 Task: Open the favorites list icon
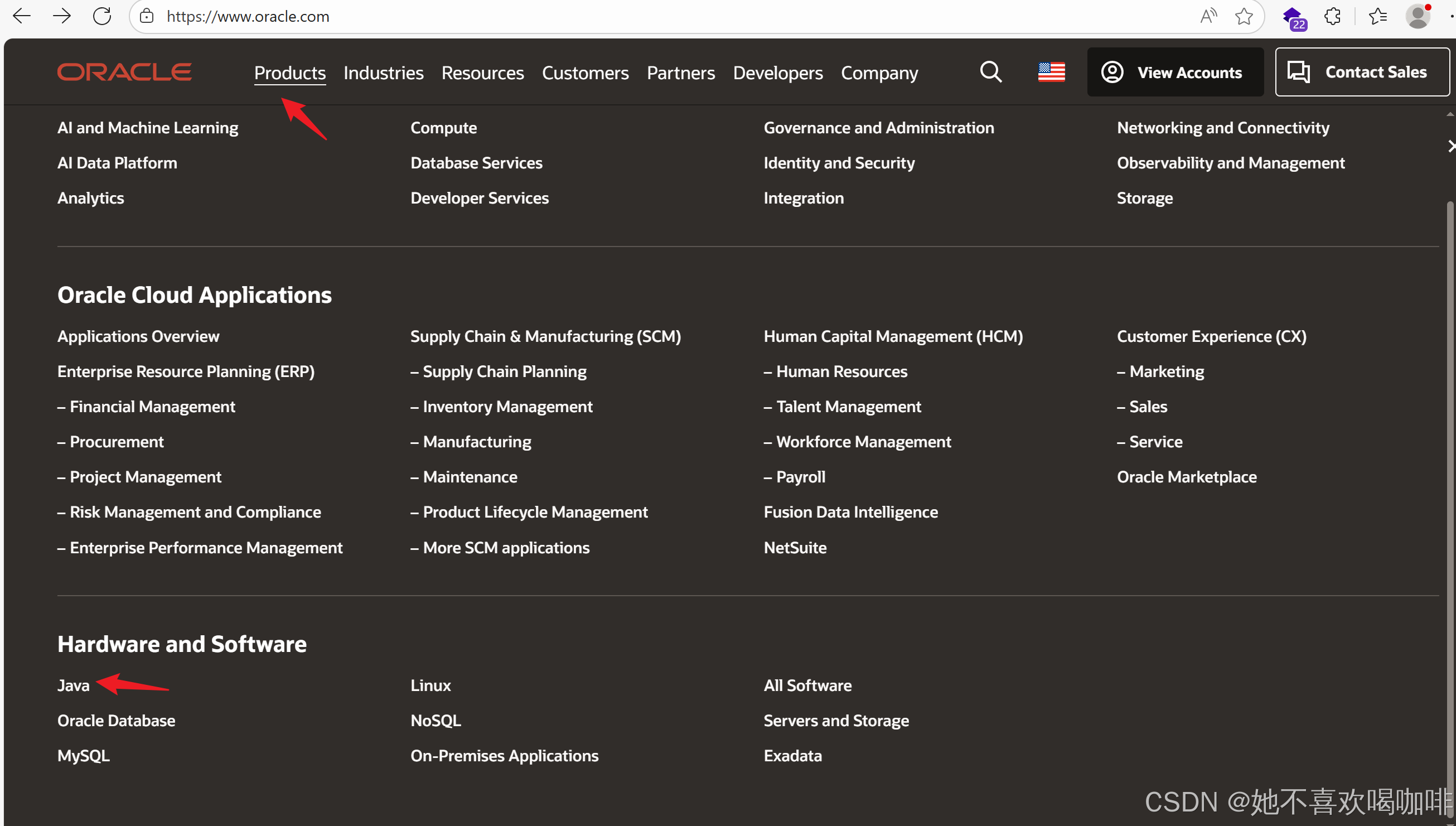coord(1378,16)
